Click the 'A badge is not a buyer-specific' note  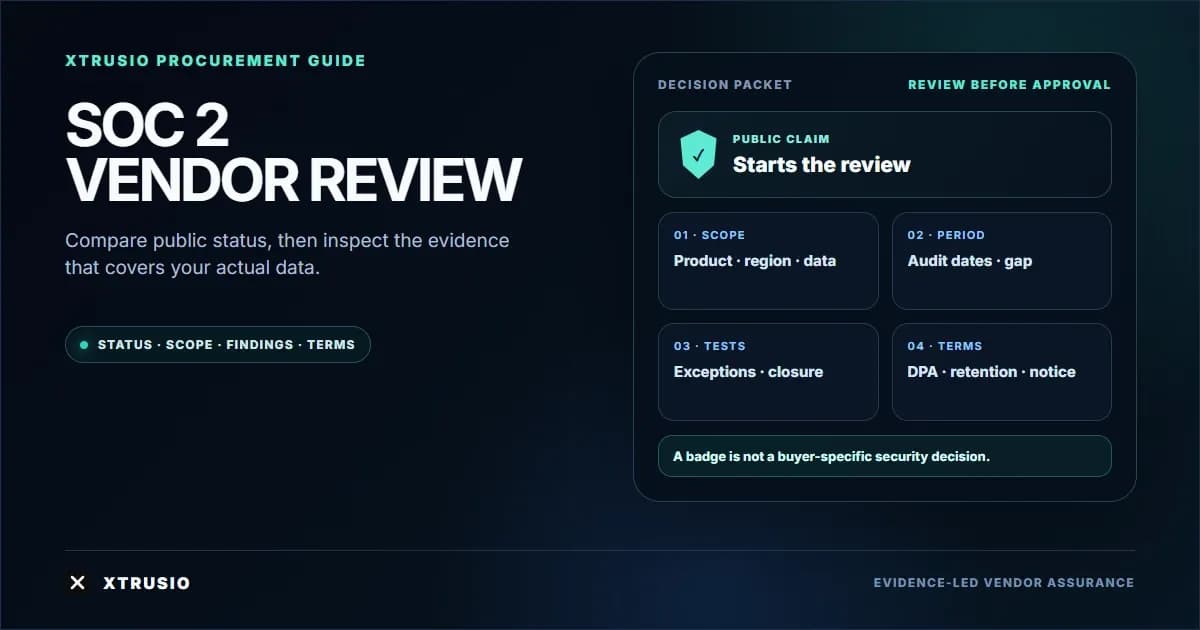[885, 456]
